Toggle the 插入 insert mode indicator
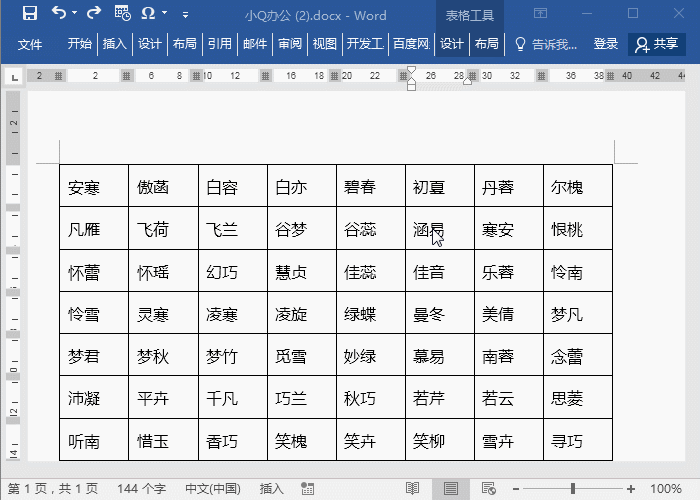 [x=271, y=489]
